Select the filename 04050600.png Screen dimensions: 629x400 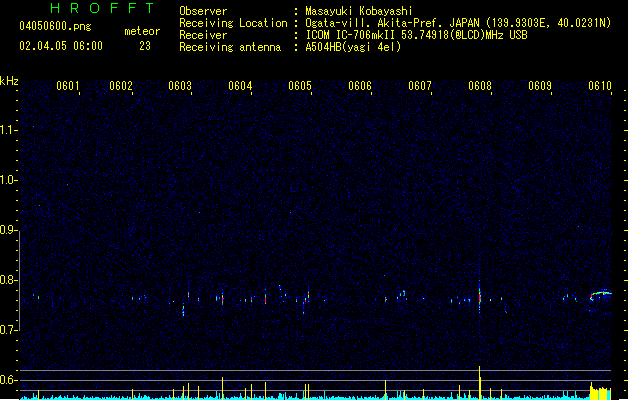click(55, 26)
